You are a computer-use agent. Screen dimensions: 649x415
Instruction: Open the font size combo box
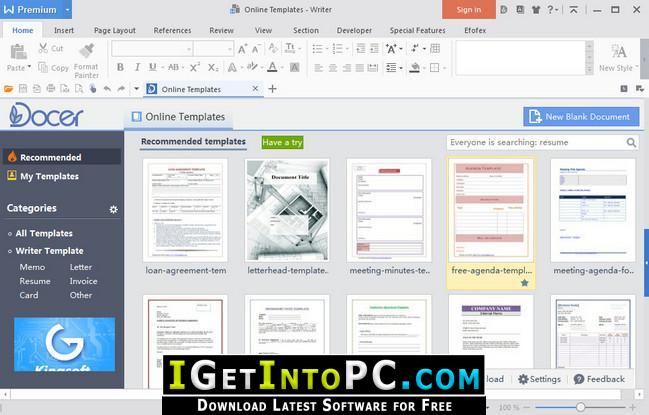pos(214,49)
